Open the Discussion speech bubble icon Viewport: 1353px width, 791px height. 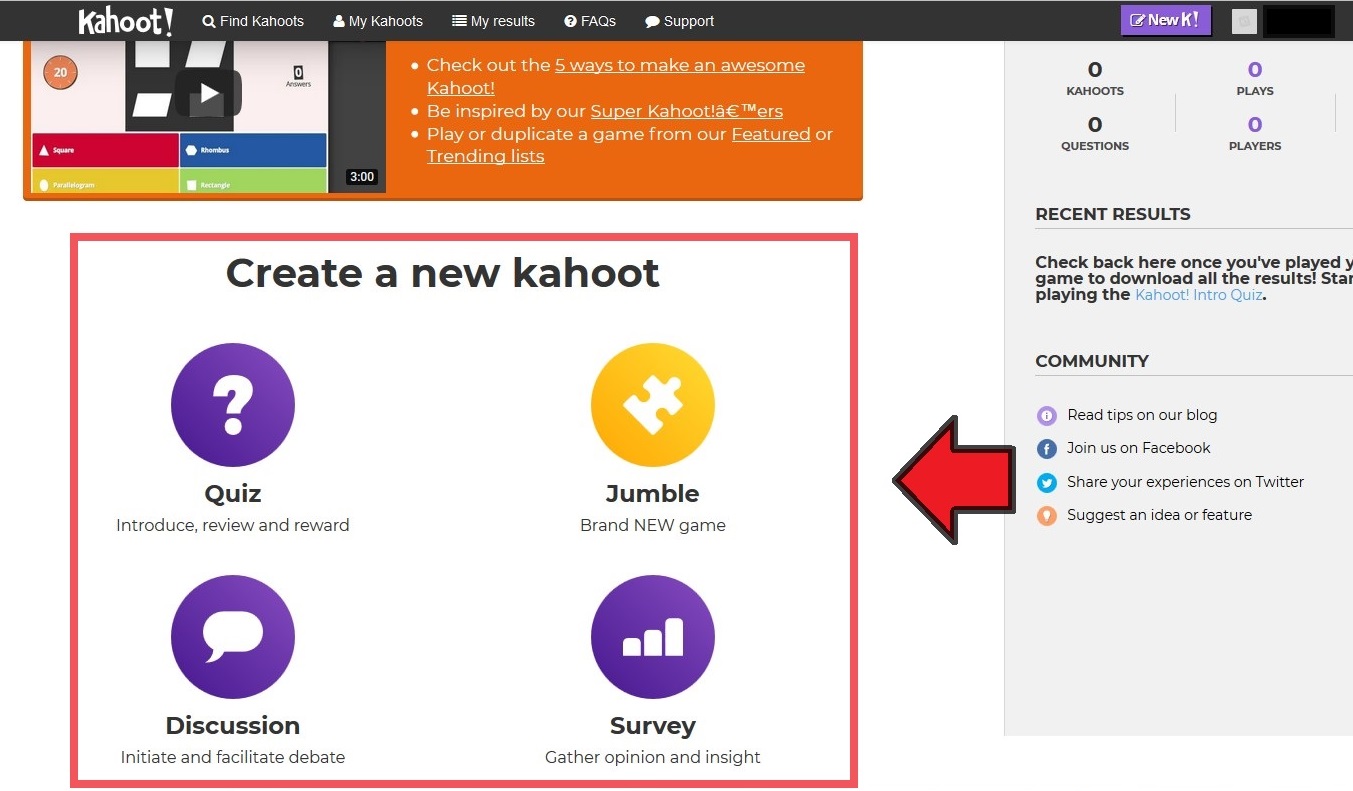pyautogui.click(x=232, y=636)
